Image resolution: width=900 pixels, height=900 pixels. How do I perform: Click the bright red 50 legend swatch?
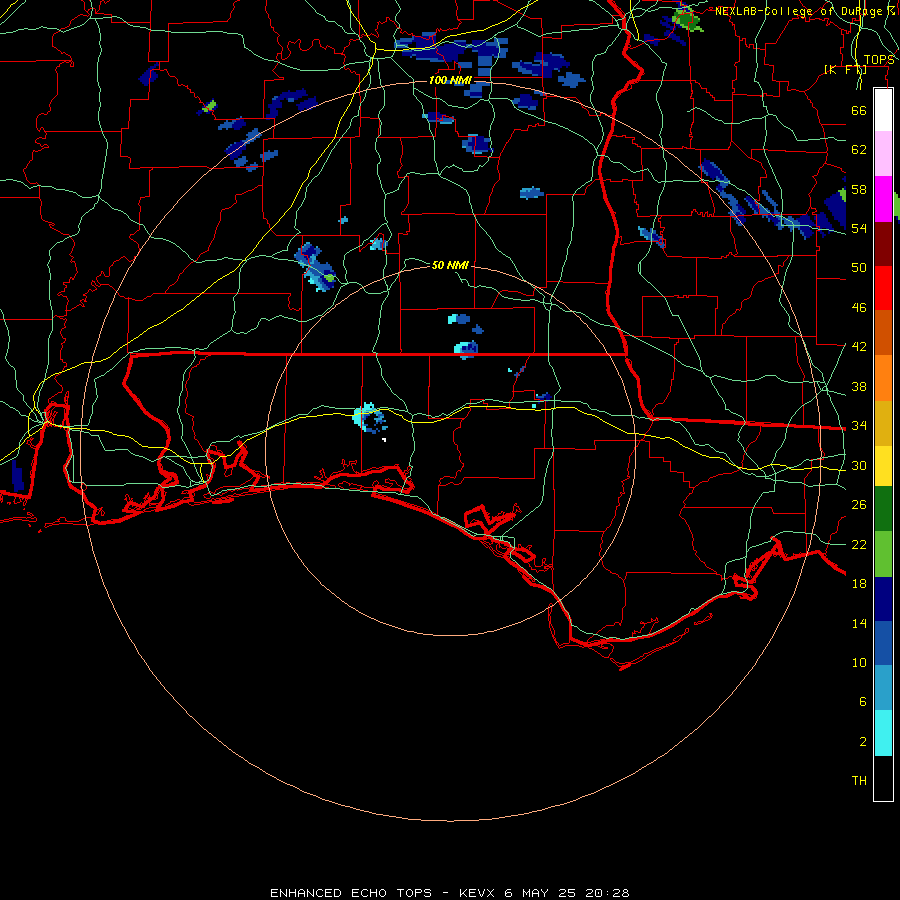883,288
